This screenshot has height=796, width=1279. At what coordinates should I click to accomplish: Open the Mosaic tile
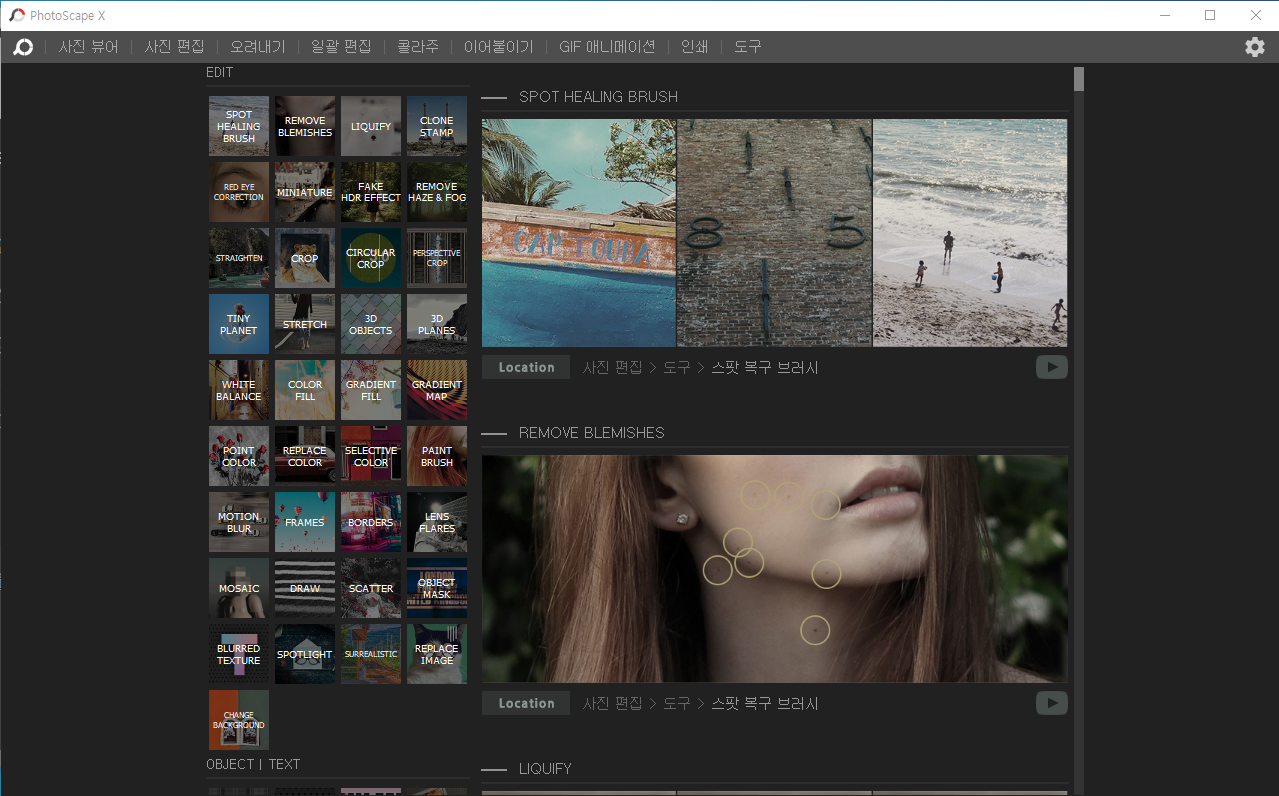(x=239, y=588)
